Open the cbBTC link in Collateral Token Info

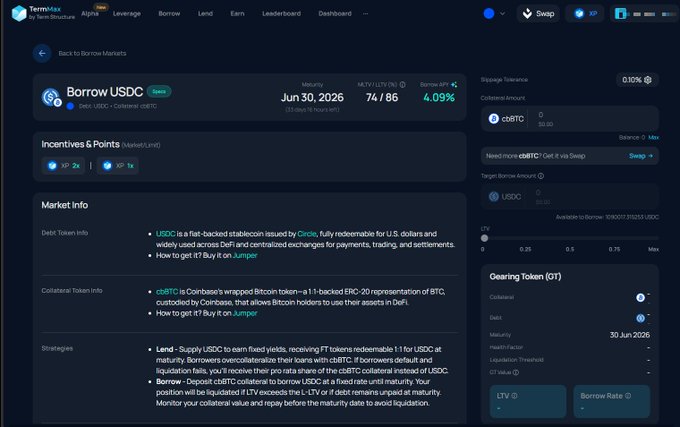[167, 291]
